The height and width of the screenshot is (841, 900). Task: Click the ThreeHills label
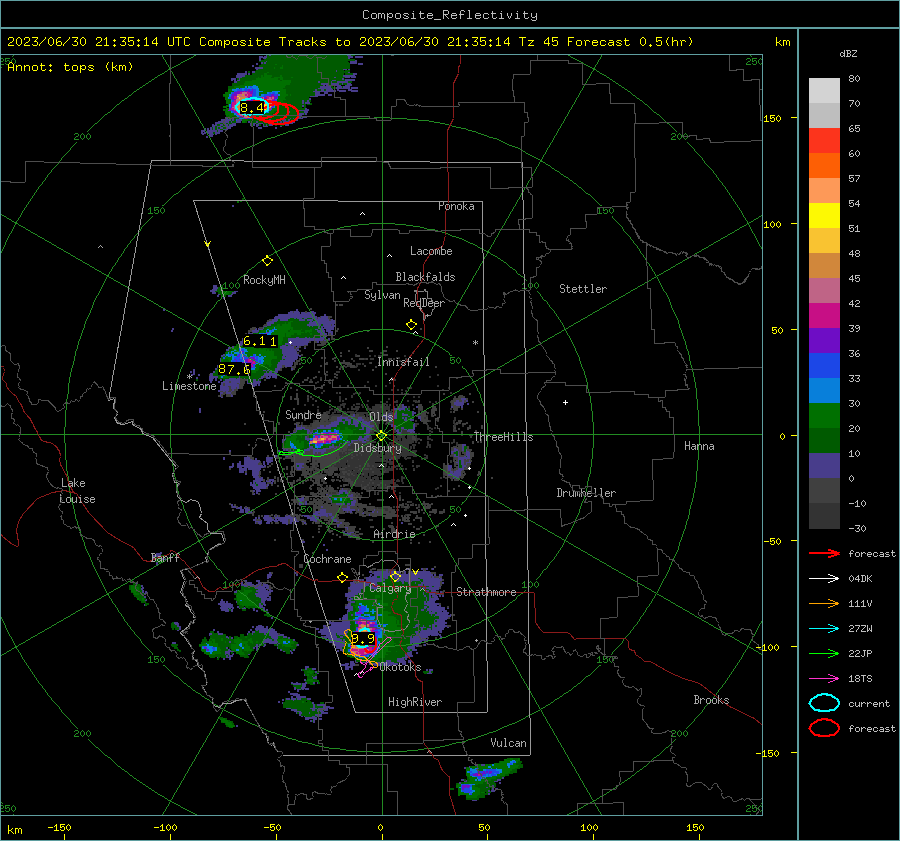(503, 437)
